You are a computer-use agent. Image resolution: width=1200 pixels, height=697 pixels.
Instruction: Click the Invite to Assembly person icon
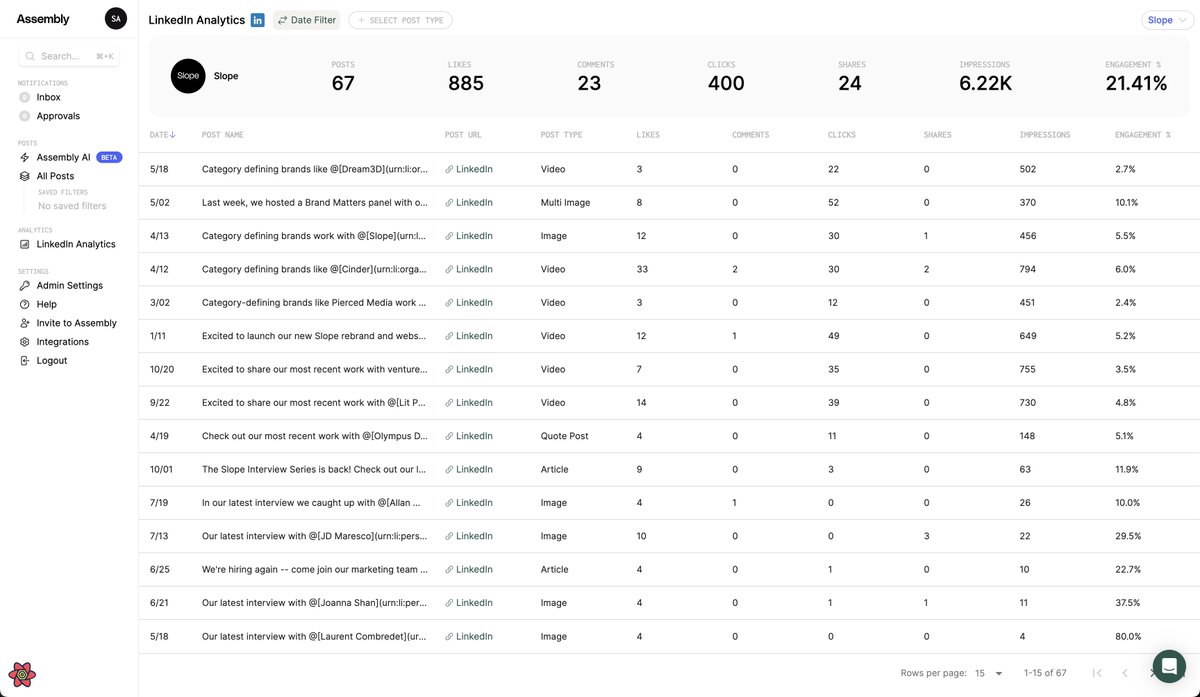tap(25, 323)
